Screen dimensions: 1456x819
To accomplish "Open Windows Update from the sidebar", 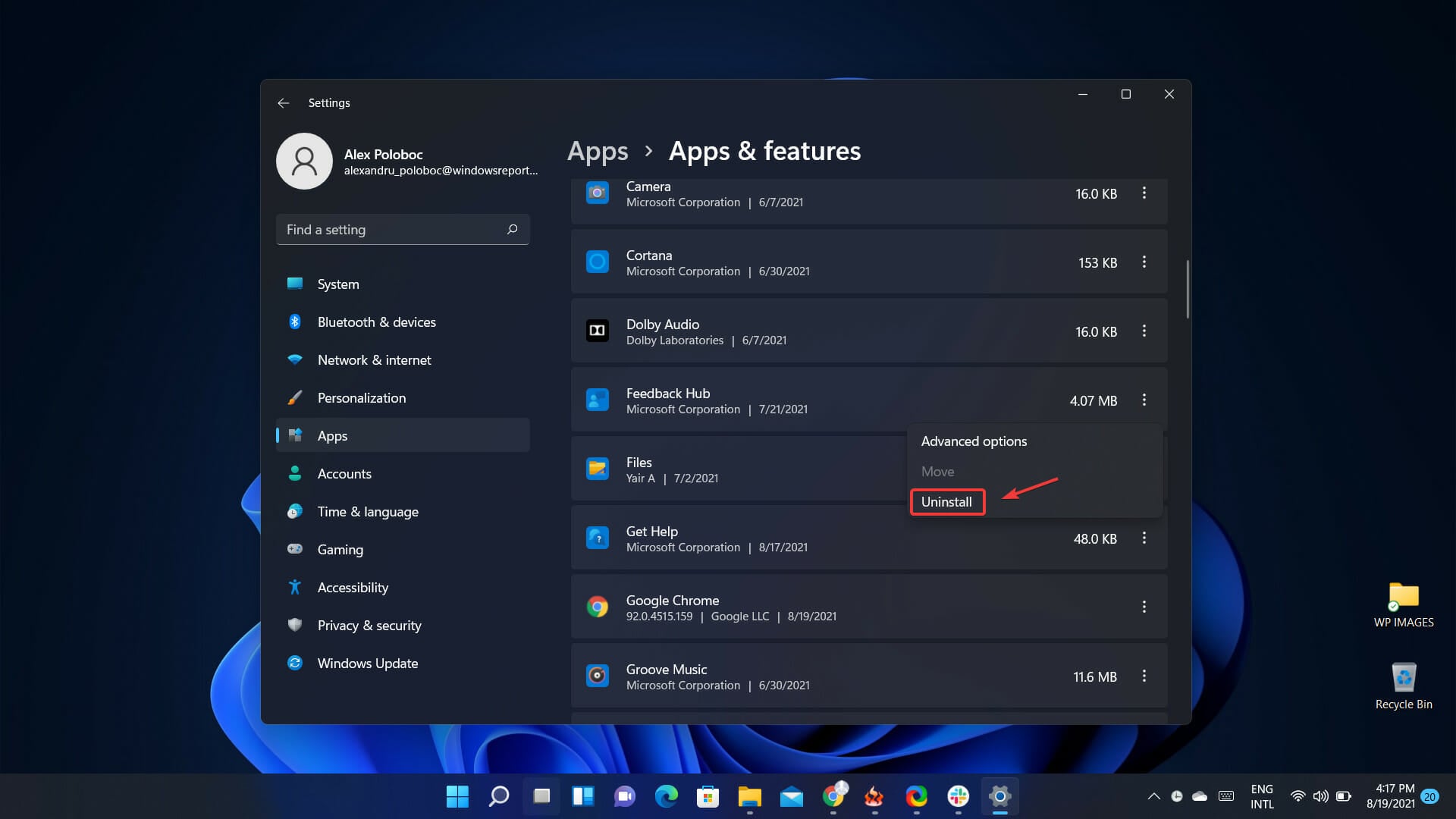I will click(367, 663).
